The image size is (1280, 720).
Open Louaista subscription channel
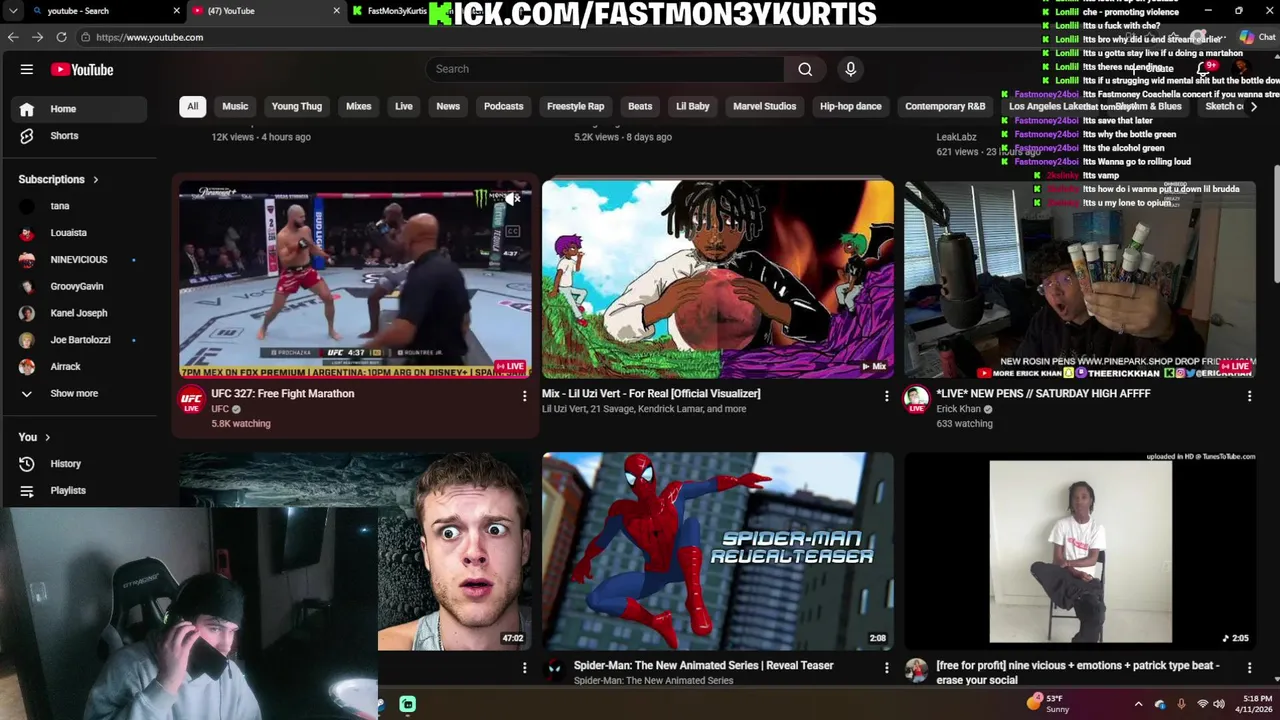tap(78, 233)
